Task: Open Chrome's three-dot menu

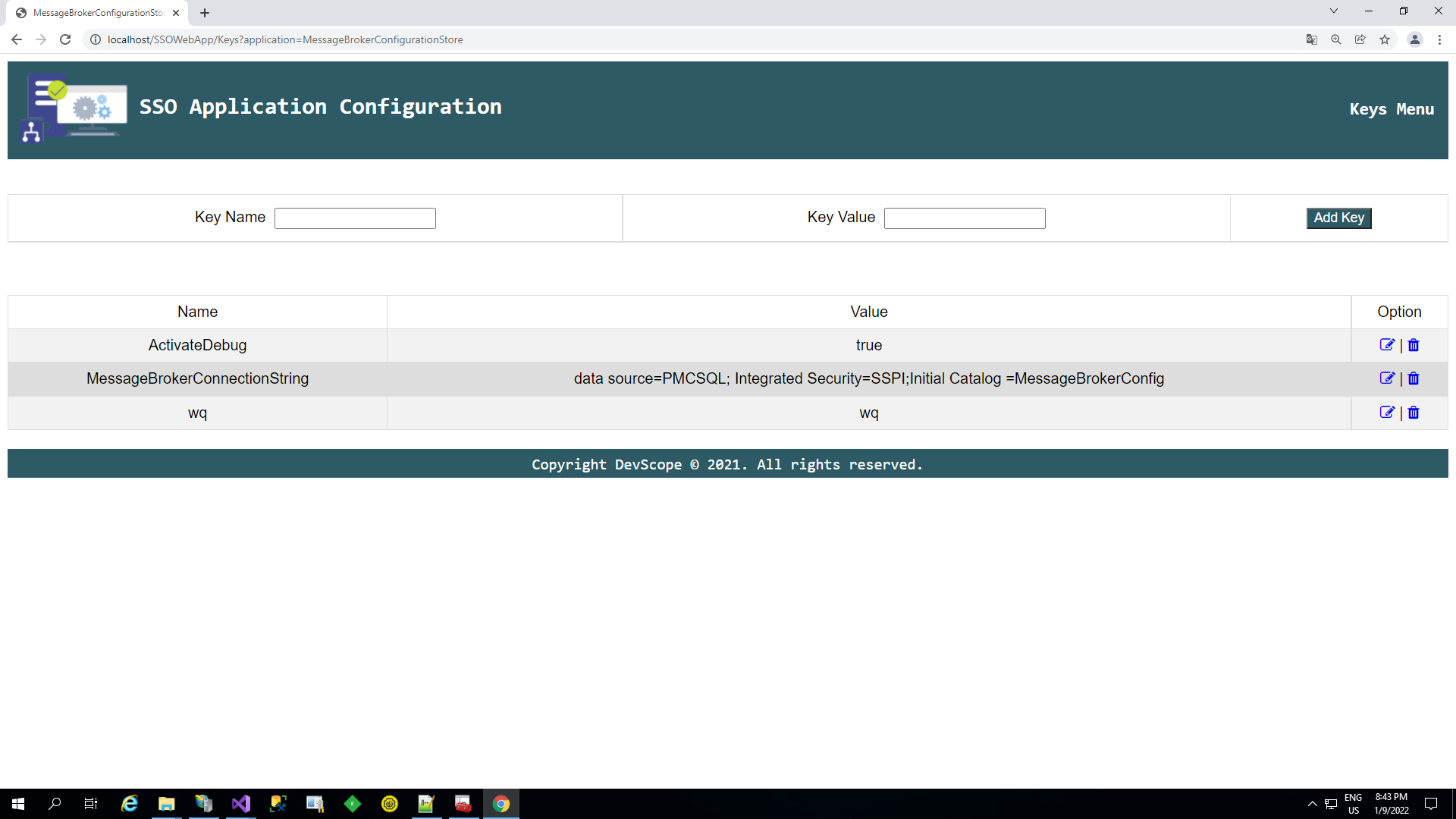Action: [x=1439, y=39]
